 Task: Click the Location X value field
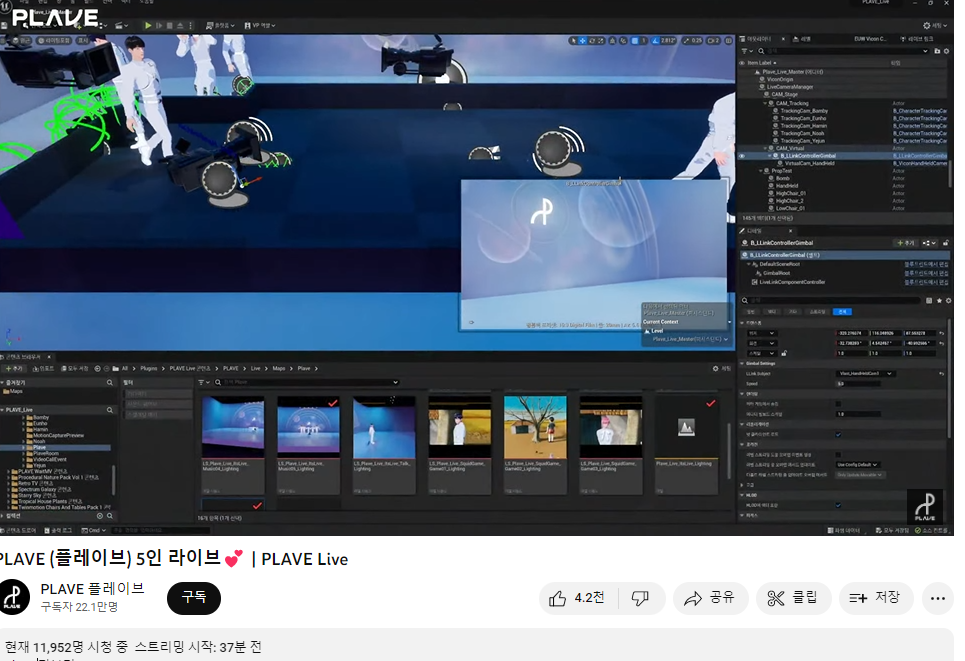pos(851,333)
